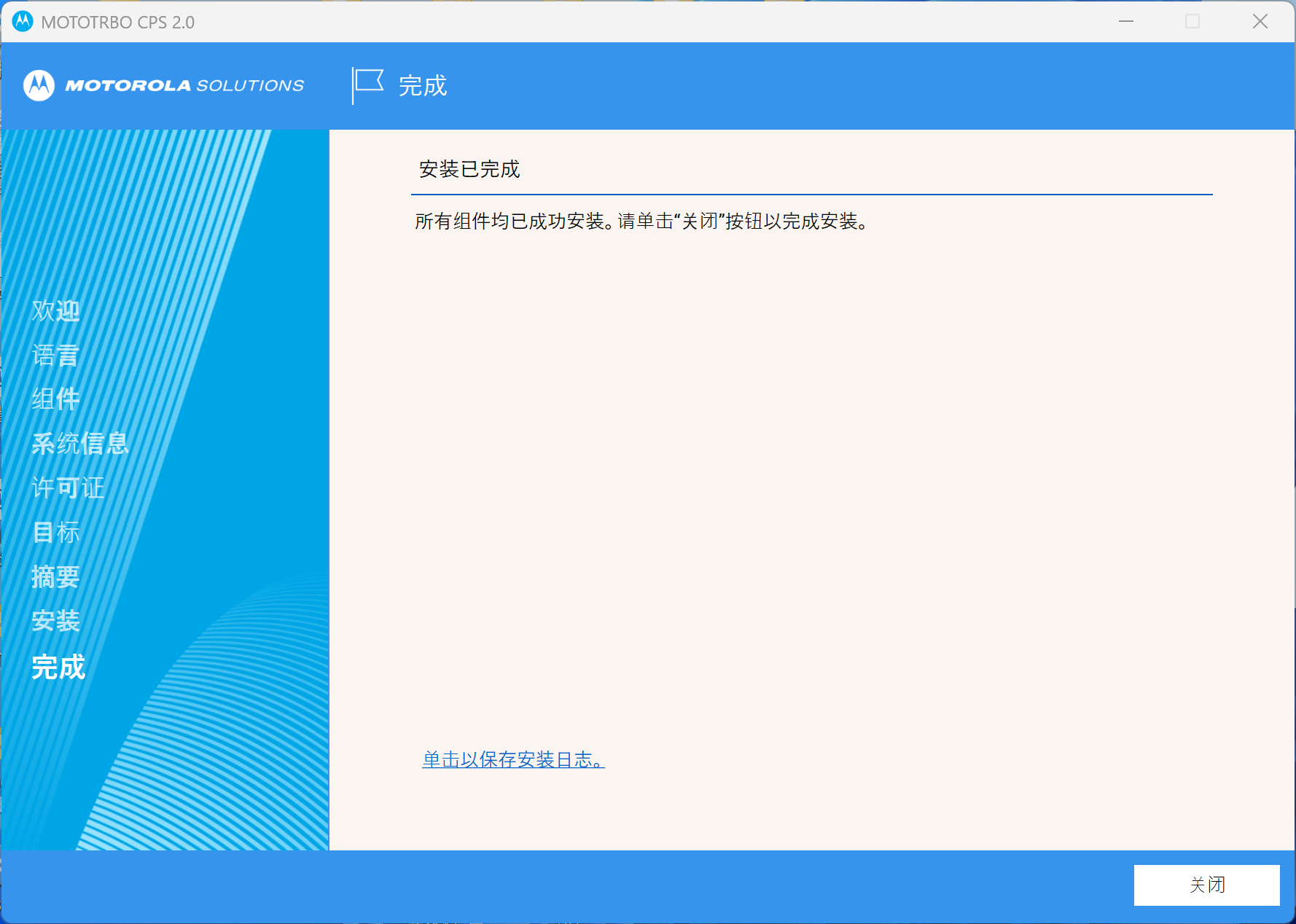Select the highlighted 完成 sidebar step
This screenshot has width=1296, height=924.
pos(58,667)
